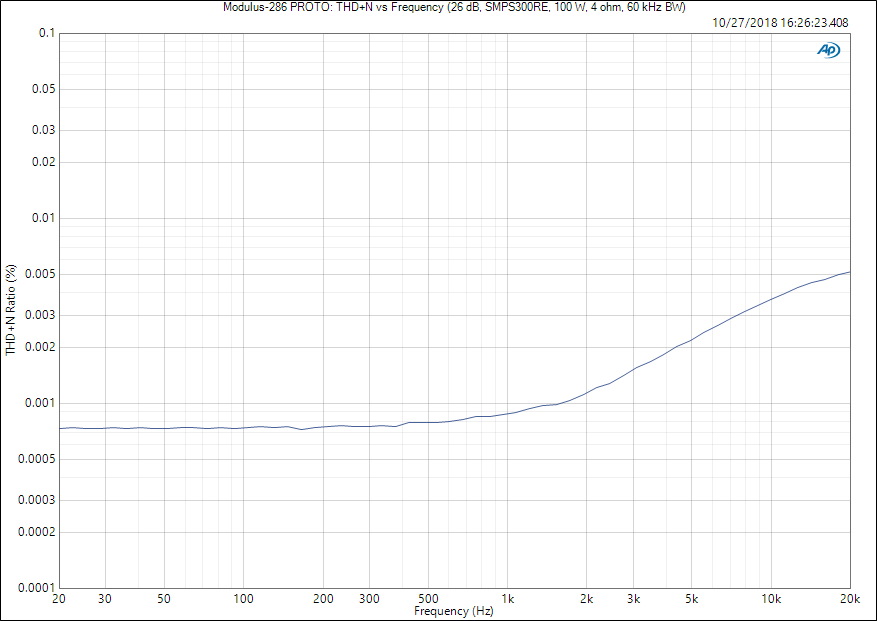The height and width of the screenshot is (621, 877).
Task: Click the x-axis tick label "50"
Action: point(164,599)
